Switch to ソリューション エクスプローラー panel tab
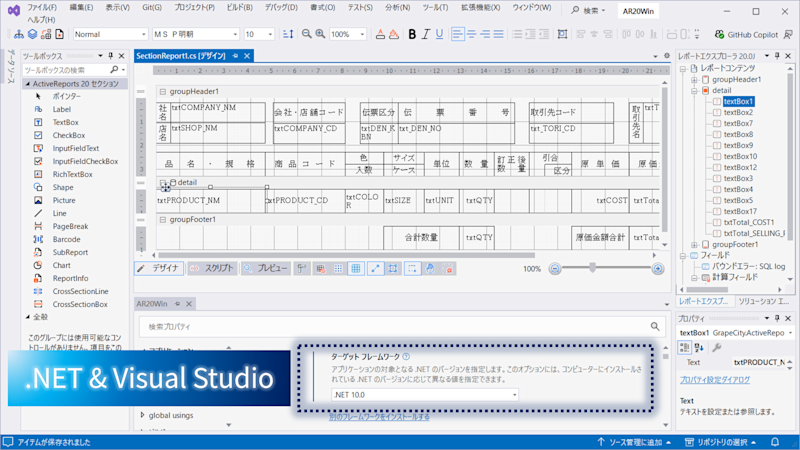 [764, 301]
